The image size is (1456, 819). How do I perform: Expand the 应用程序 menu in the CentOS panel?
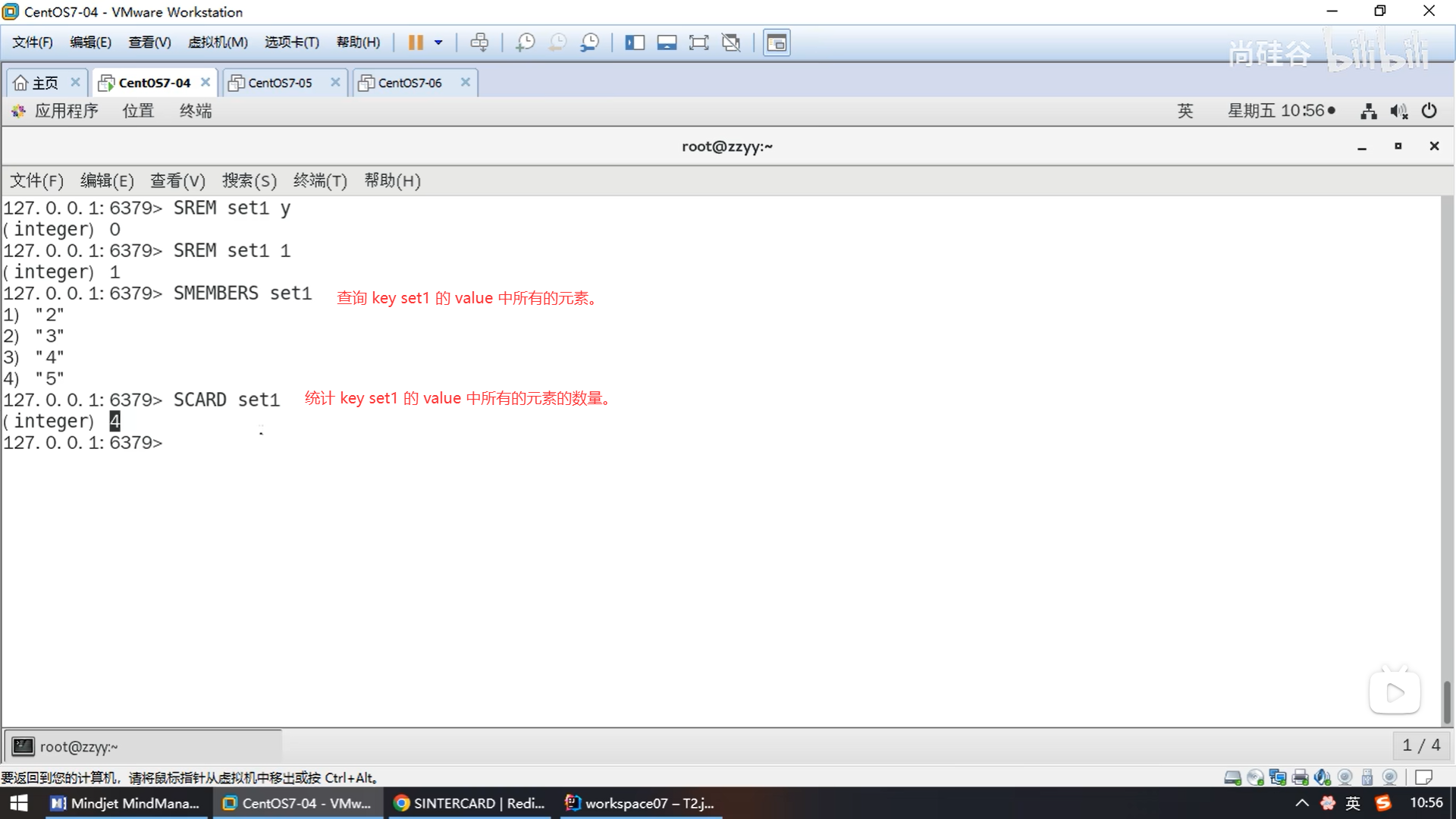pyautogui.click(x=65, y=111)
